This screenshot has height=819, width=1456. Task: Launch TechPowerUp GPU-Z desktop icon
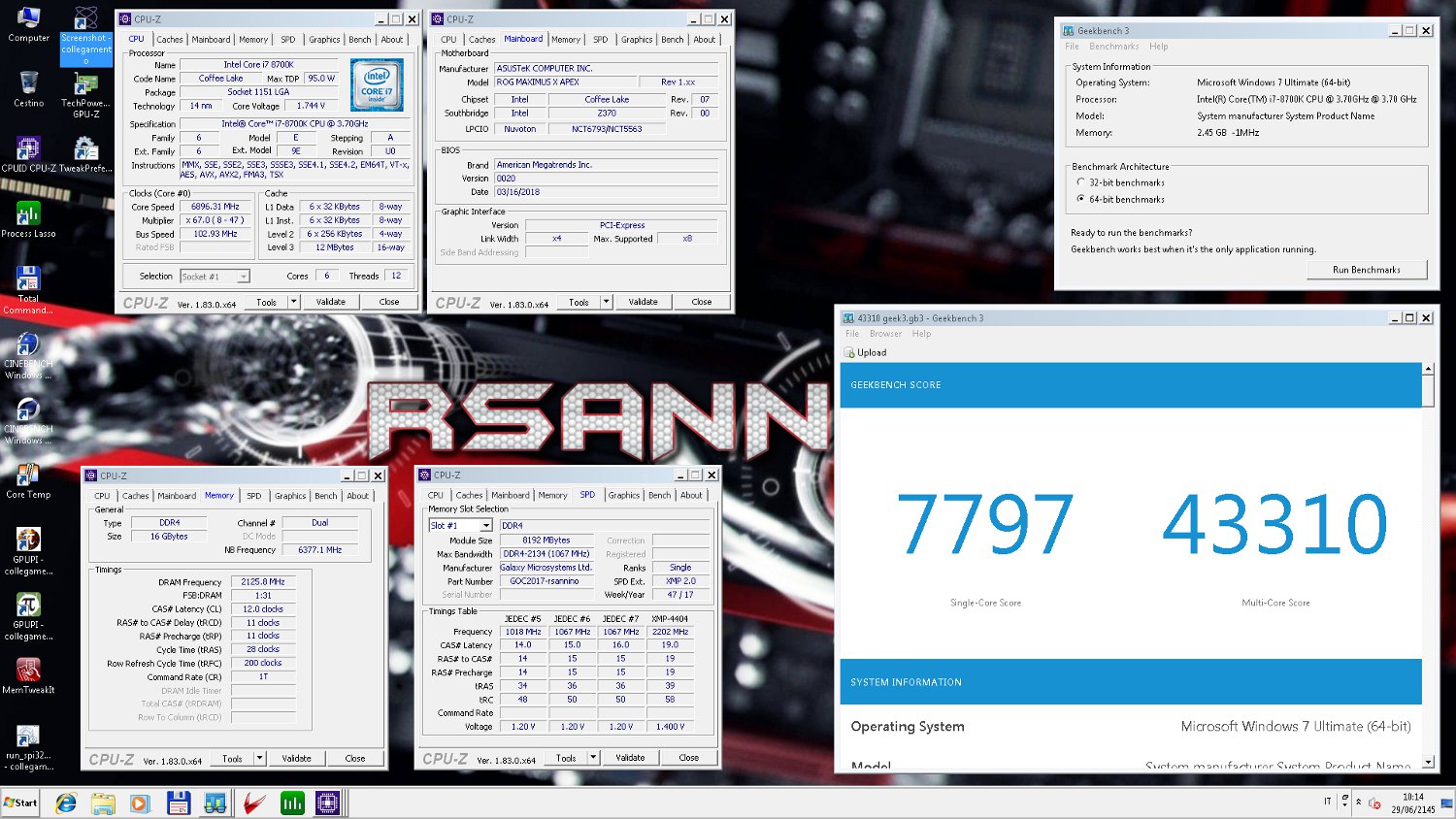tap(85, 95)
